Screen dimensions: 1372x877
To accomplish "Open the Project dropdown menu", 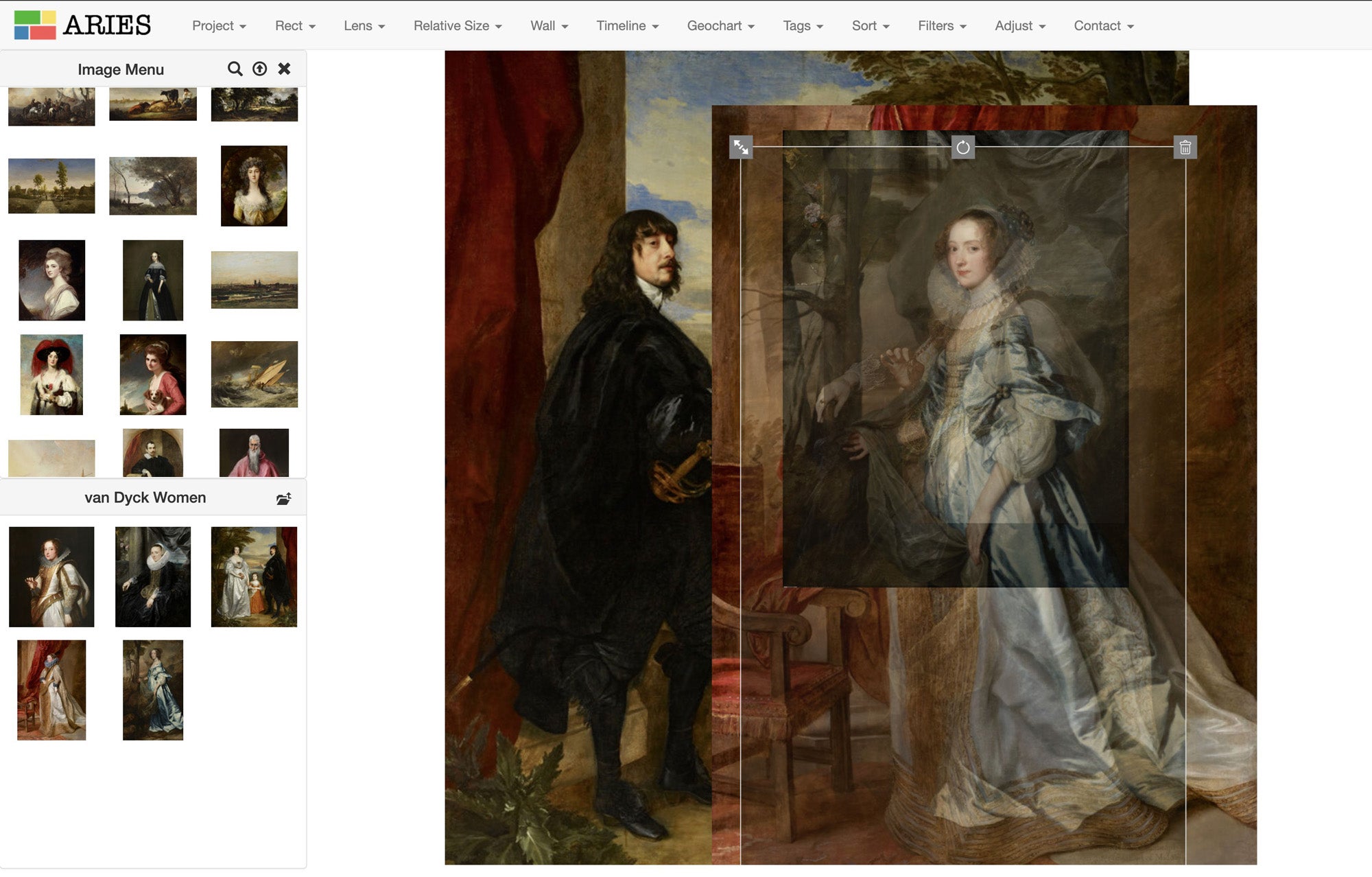I will [x=219, y=25].
